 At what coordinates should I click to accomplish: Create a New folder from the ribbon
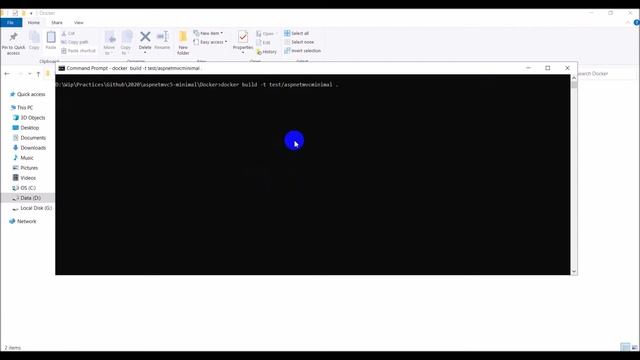[183, 43]
